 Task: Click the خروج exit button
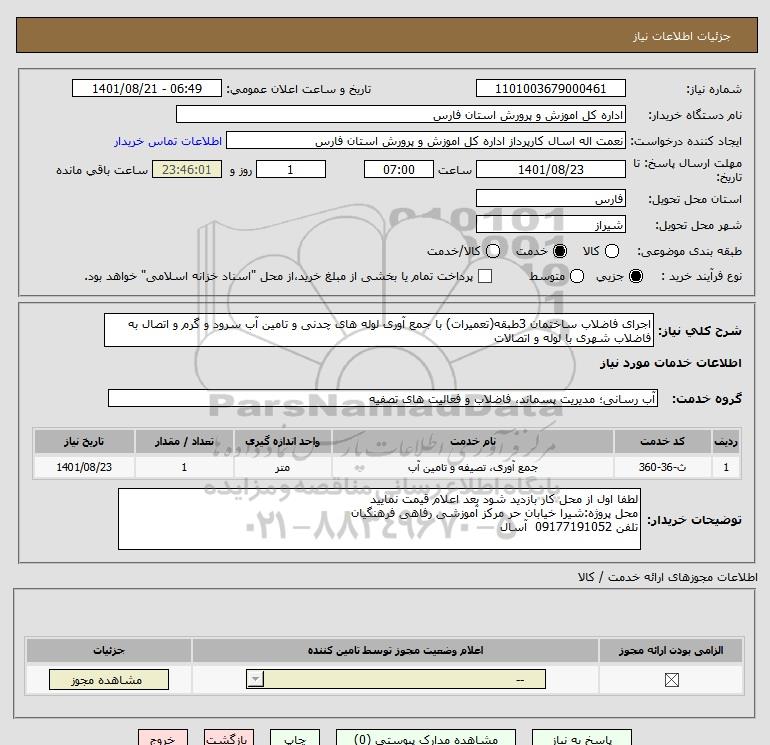click(163, 738)
